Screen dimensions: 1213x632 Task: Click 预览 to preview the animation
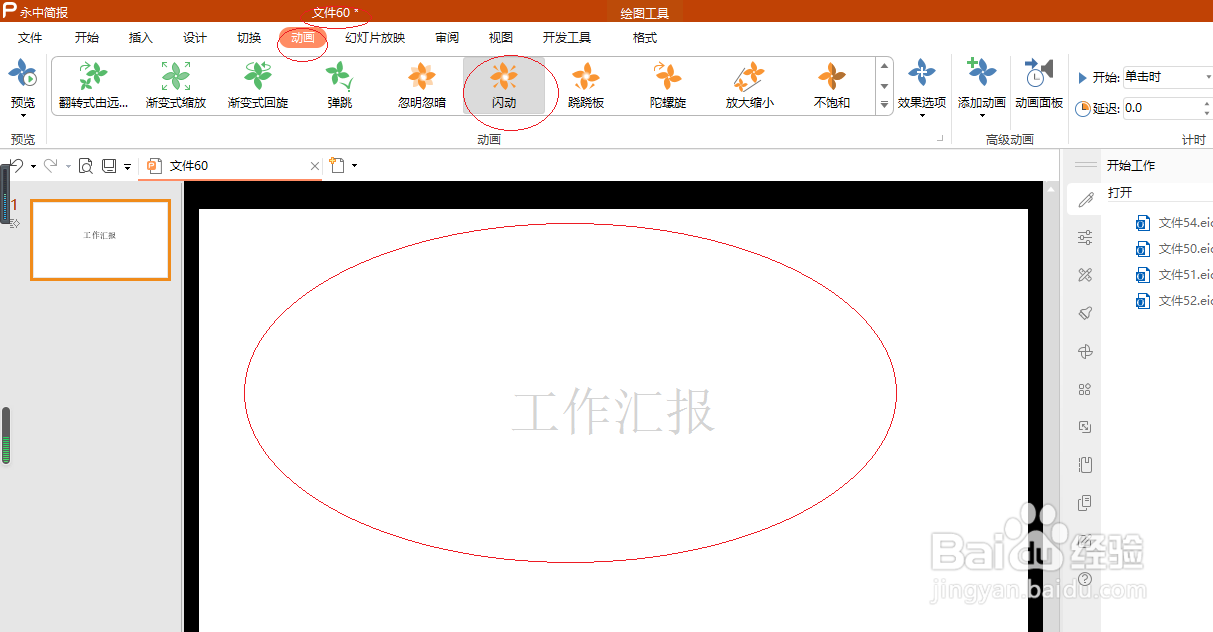pyautogui.click(x=20, y=84)
